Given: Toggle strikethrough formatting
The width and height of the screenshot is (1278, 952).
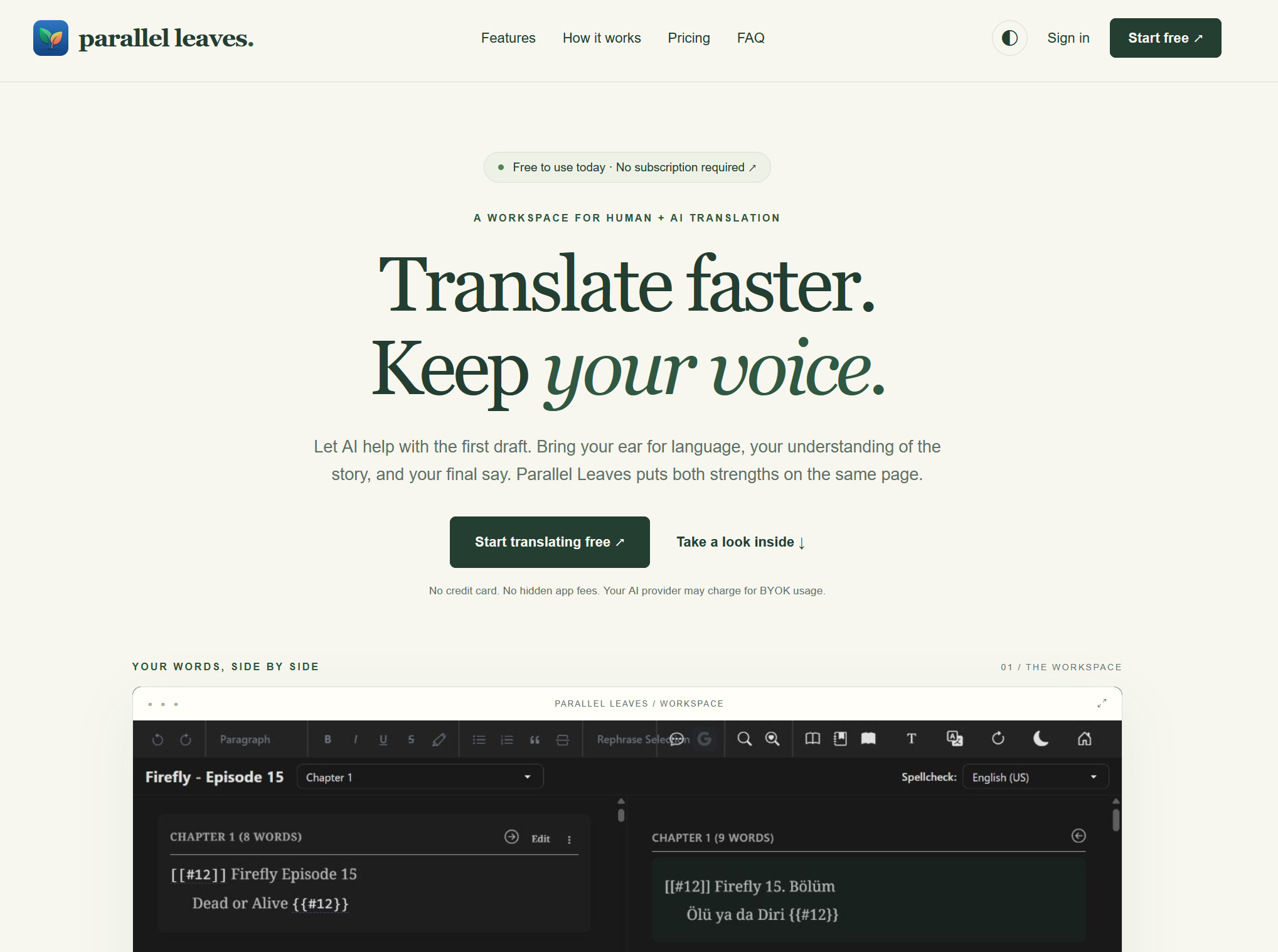Looking at the screenshot, I should point(411,739).
